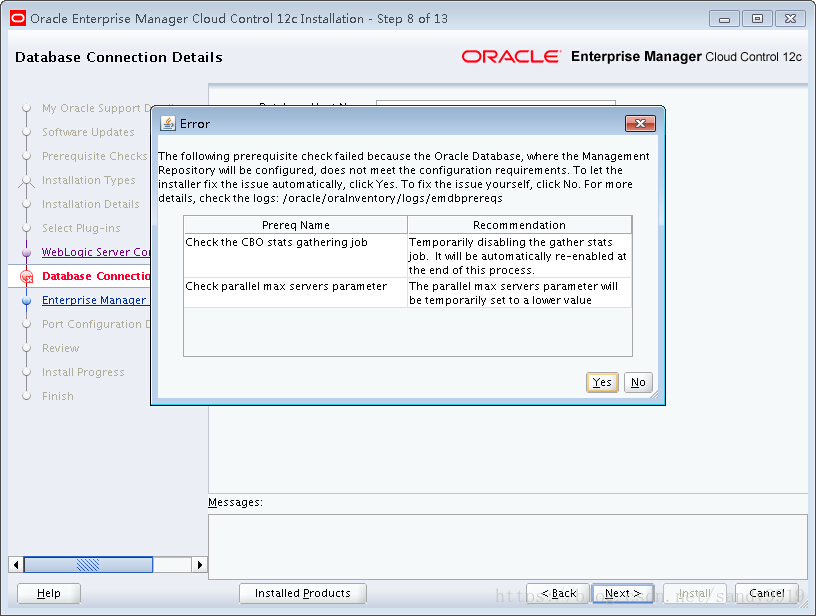Go back with the Back button

558,593
